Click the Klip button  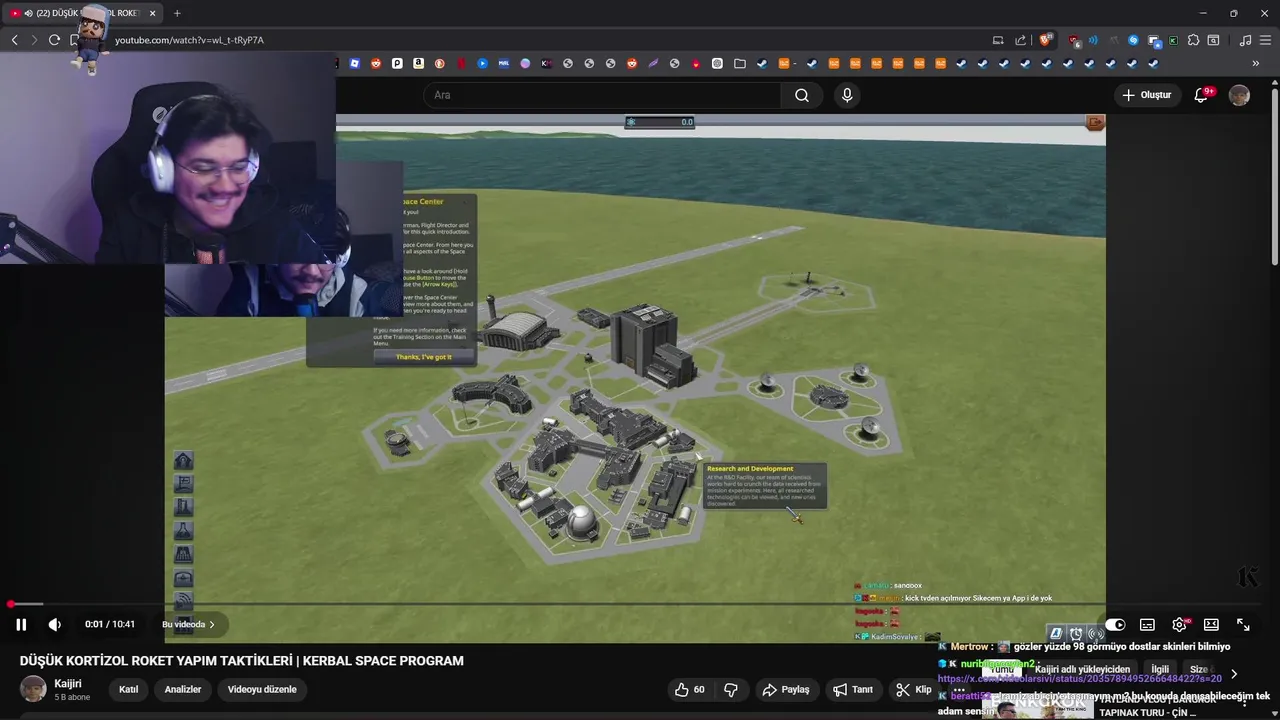913,689
